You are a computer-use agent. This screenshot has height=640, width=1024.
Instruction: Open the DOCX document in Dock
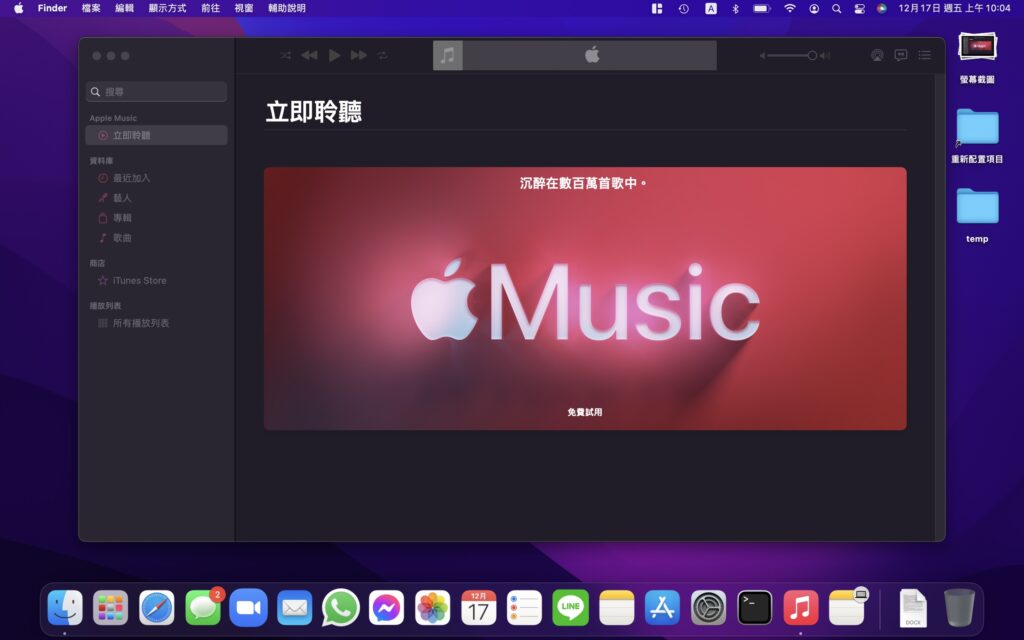coord(913,608)
